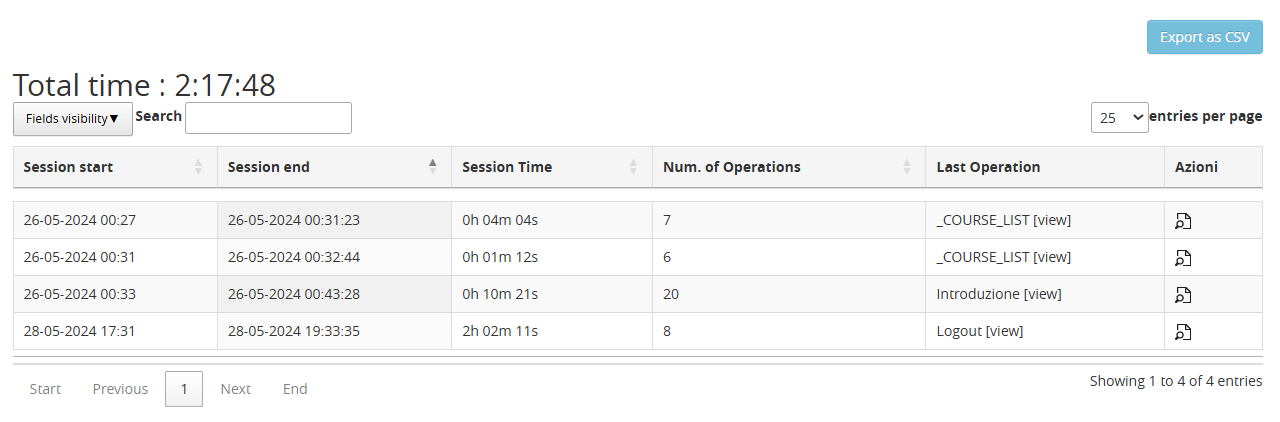The image size is (1280, 422).
Task: Go to page 1 in pagination
Action: pyautogui.click(x=184, y=389)
